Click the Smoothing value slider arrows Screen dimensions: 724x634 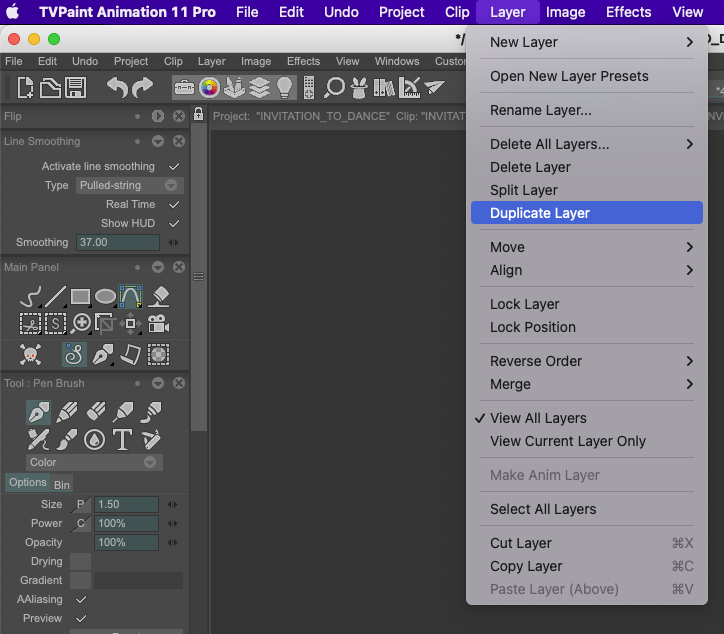coord(174,242)
